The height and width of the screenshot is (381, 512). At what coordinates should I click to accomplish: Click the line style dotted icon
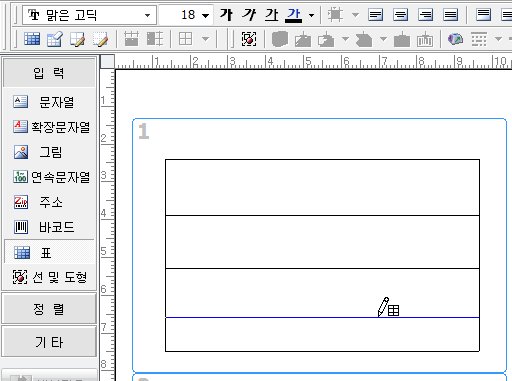point(479,39)
